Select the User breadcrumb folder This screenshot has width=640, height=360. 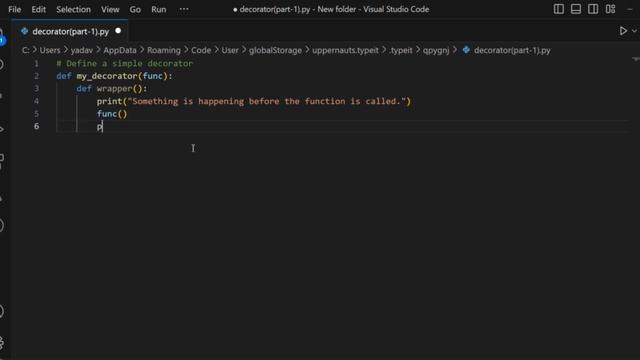[x=230, y=50]
